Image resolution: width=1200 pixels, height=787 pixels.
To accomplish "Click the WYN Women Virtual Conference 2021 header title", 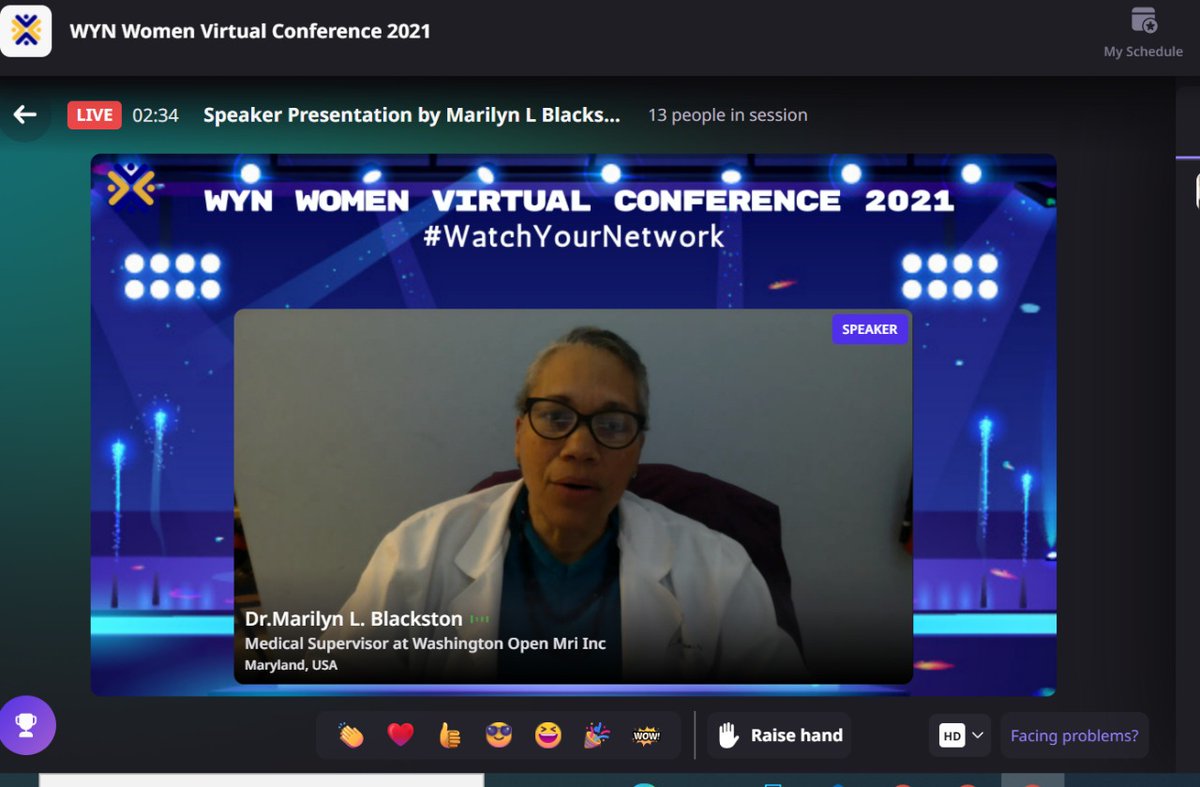I will pos(250,30).
